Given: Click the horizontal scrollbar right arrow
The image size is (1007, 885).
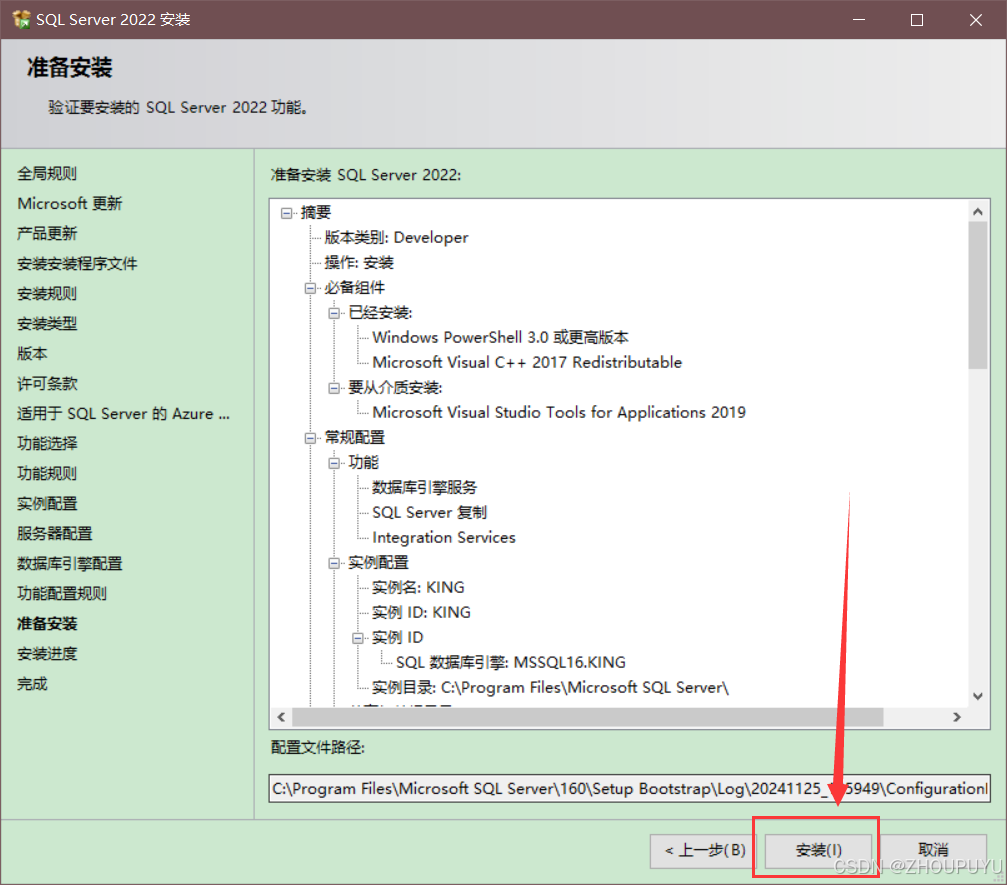Looking at the screenshot, I should point(957,717).
